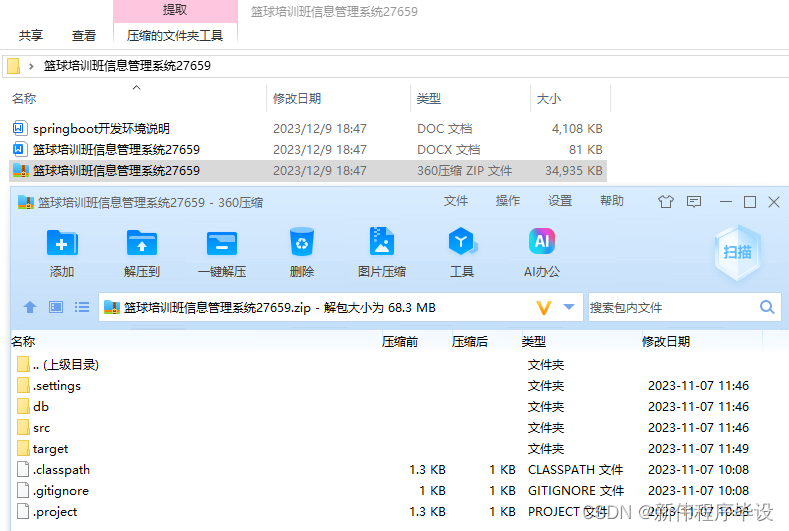This screenshot has height=531, width=789.
Task: Go up one directory level arrow
Action: click(30, 307)
